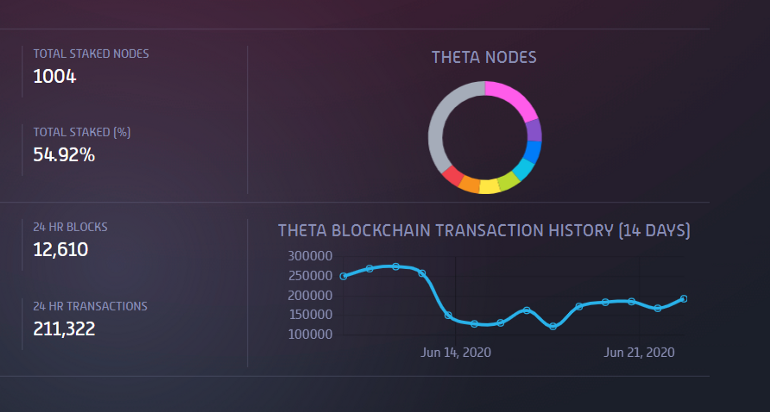Viewport: 770px width, 412px height.
Task: Click the yellow segment of Theta Nodes chart
Action: [489, 186]
